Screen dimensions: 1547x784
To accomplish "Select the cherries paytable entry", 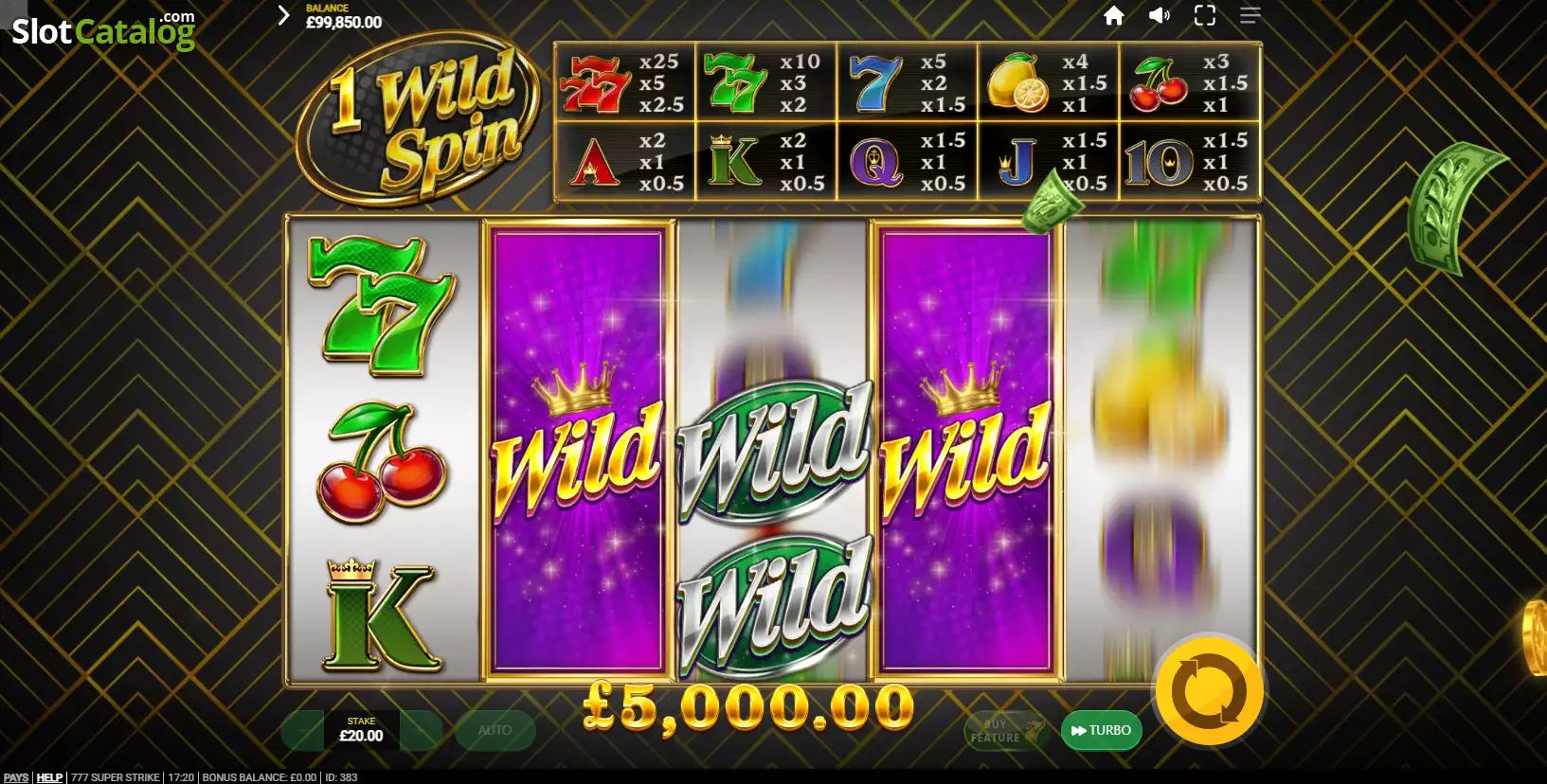I will click(1189, 82).
